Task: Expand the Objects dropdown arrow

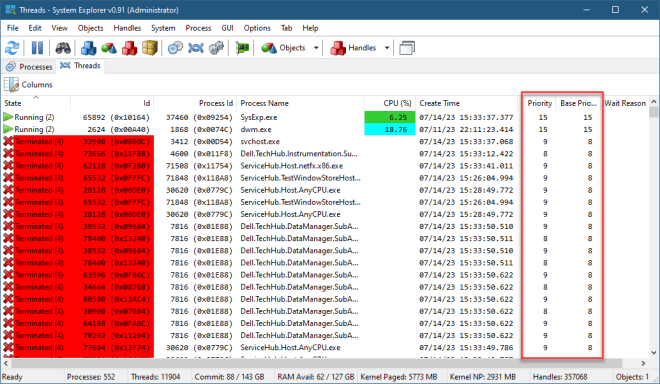Action: coord(316,48)
